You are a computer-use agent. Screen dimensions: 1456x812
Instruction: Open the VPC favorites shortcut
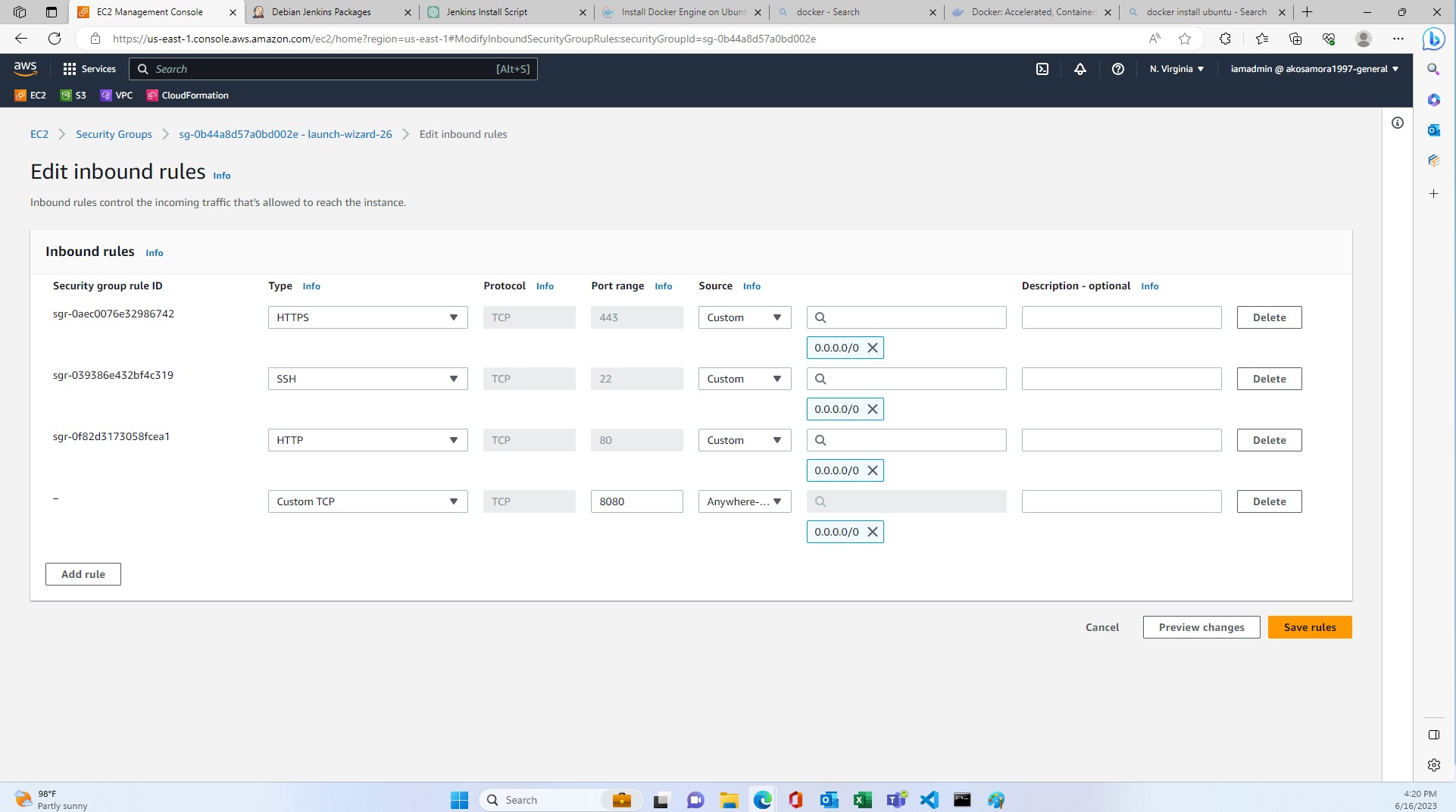[117, 95]
